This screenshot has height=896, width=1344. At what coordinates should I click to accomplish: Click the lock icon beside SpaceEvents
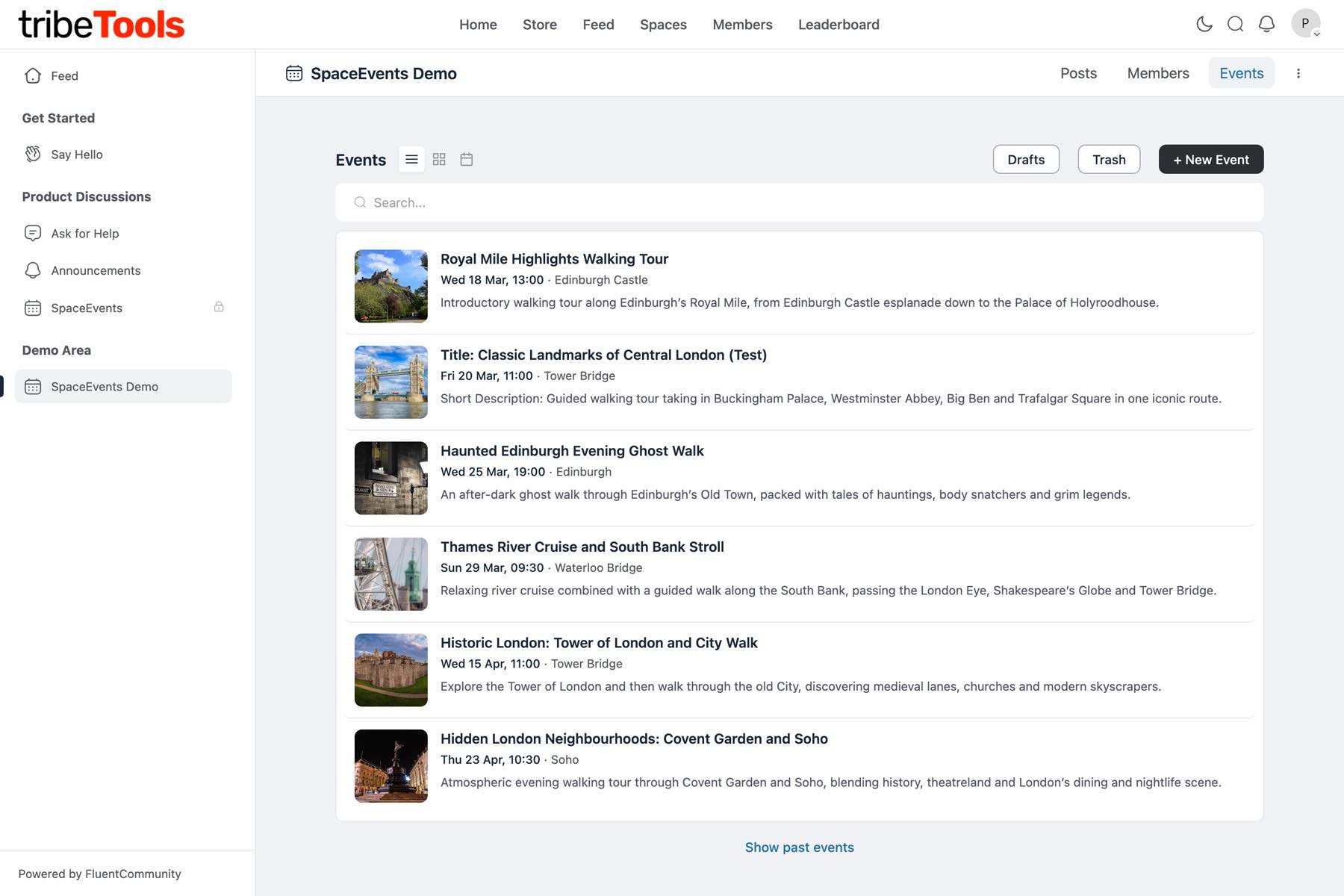[x=219, y=307]
